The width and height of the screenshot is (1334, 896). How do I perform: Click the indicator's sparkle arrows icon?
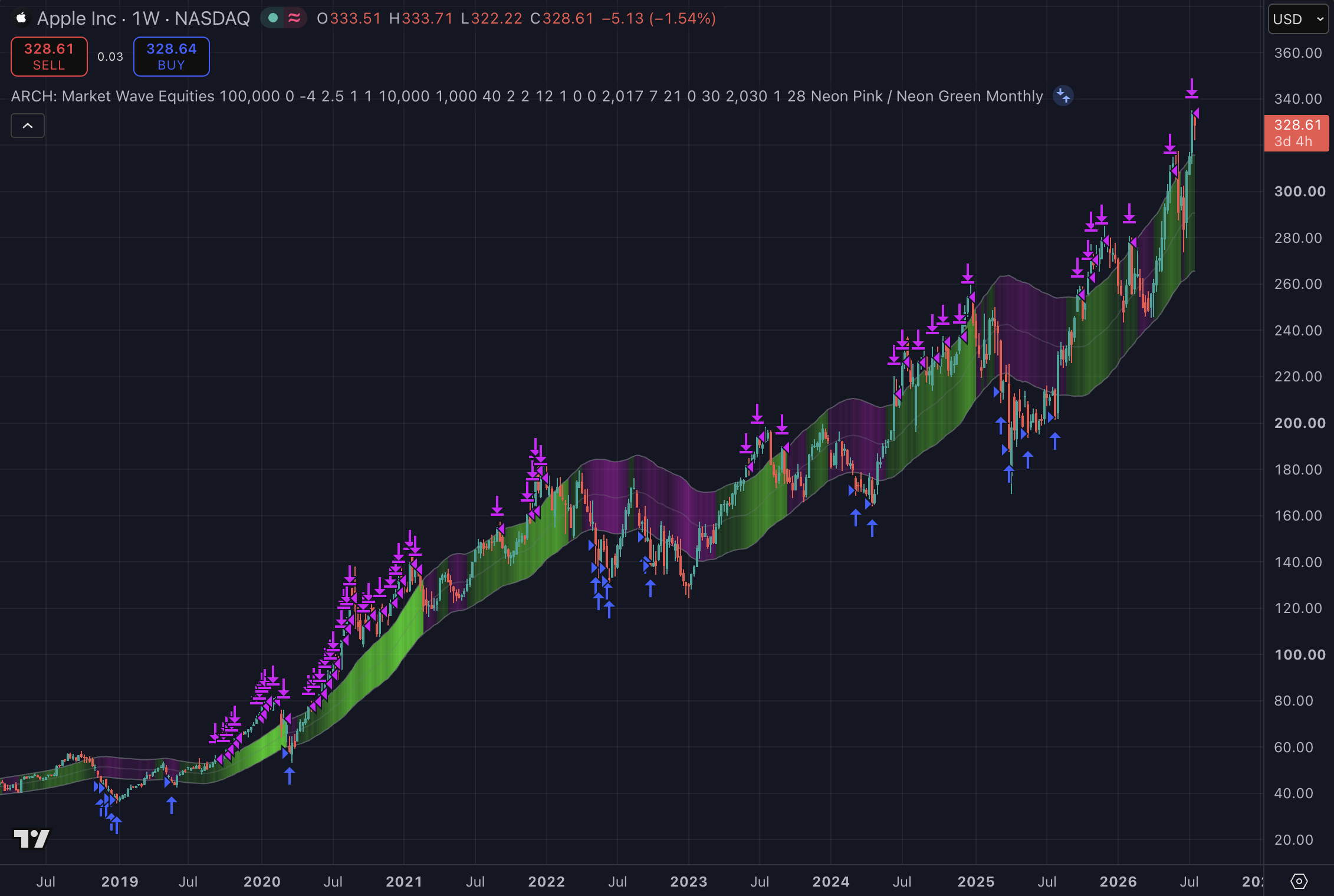[1063, 95]
